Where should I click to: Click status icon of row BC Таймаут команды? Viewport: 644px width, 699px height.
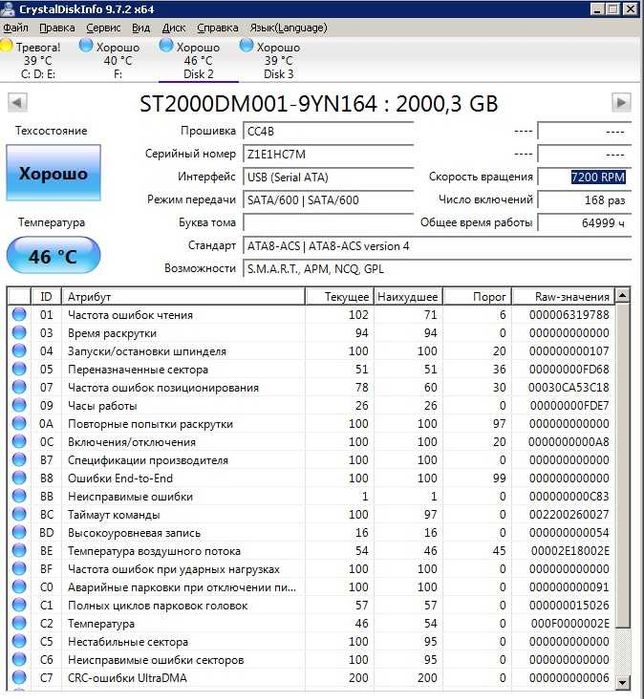(x=19, y=514)
